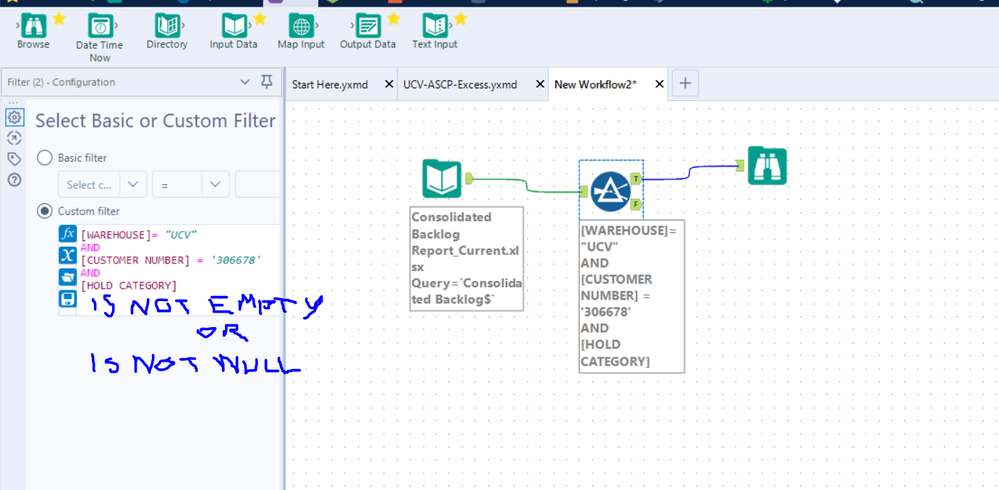
Task: Toggle favorite star on Input Data tool
Action: pyautogui.click(x=260, y=18)
